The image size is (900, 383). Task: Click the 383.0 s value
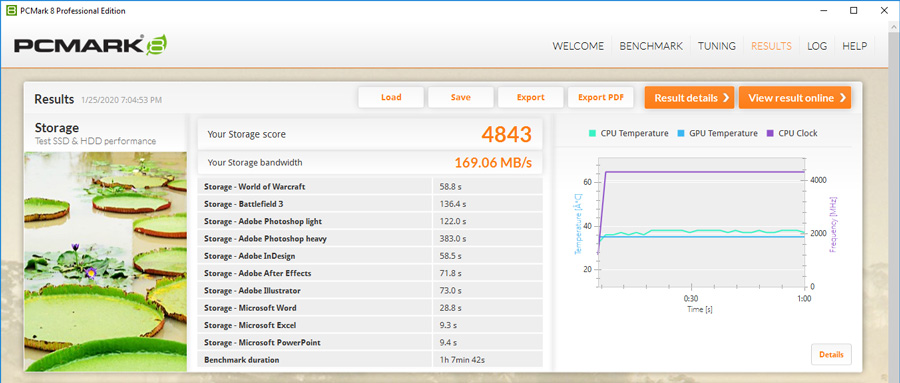pos(452,238)
